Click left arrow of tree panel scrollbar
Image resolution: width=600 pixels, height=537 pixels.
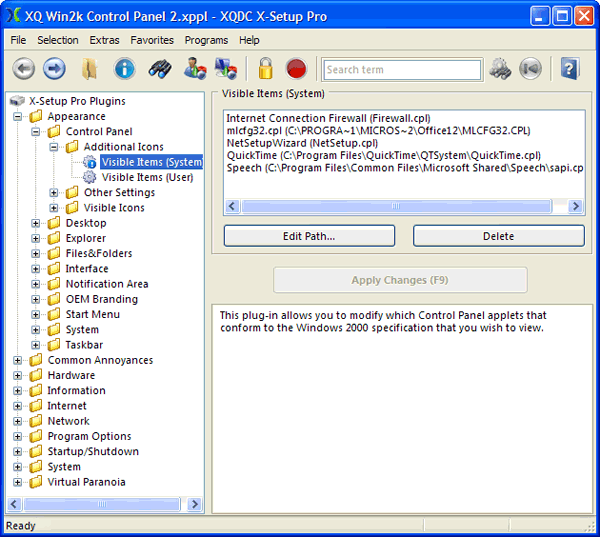[x=14, y=504]
